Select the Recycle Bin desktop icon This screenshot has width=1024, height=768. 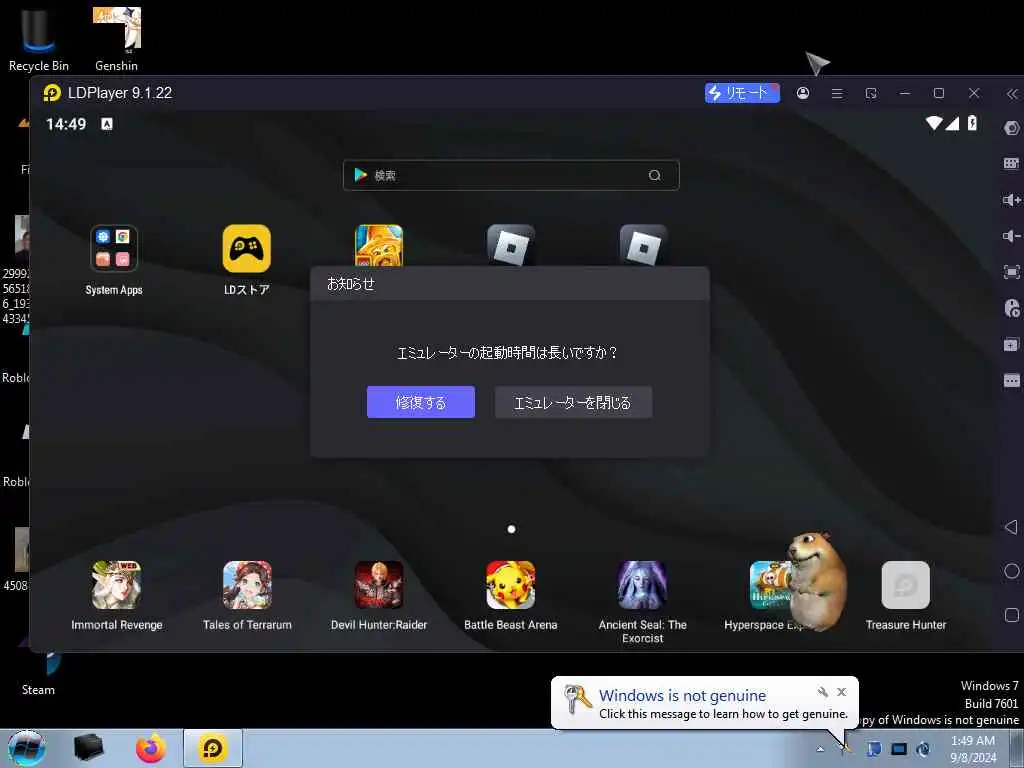pyautogui.click(x=39, y=39)
